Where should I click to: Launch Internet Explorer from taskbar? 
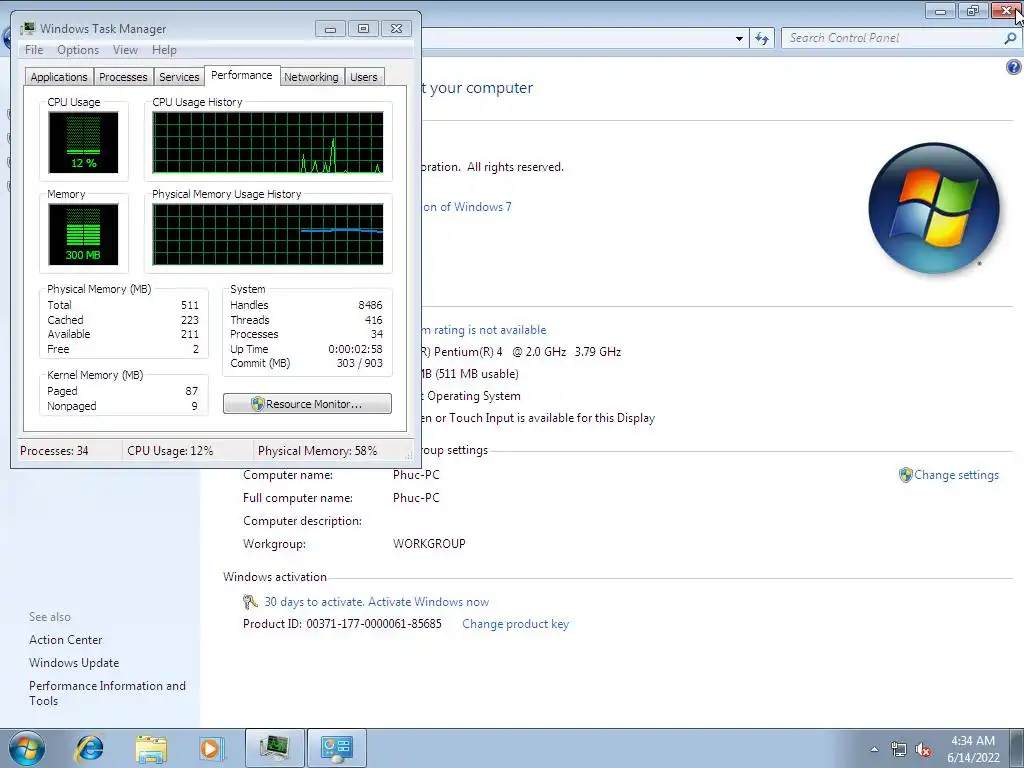89,748
